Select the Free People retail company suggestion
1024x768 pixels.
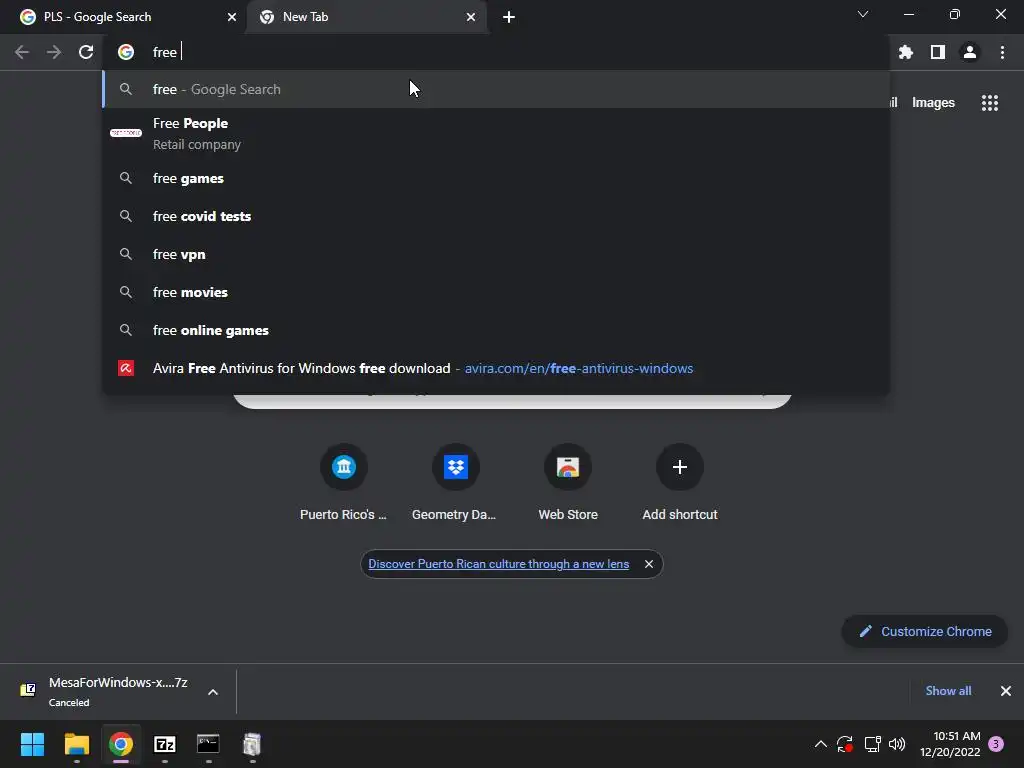[x=496, y=133]
